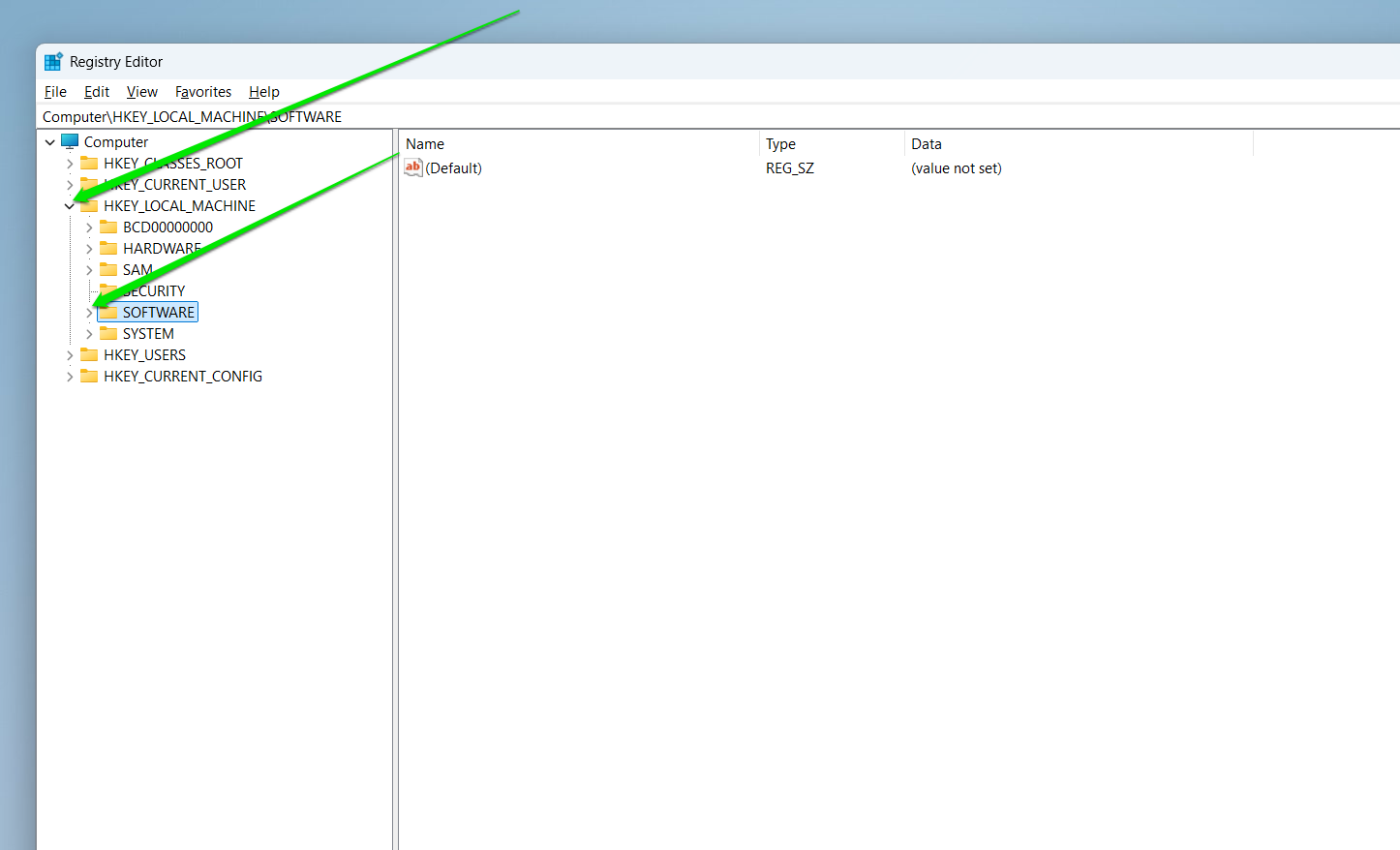Screen dimensions: 1400x850
Task: Expand the HKEY_CURRENT_USER chevron
Action: (x=70, y=185)
